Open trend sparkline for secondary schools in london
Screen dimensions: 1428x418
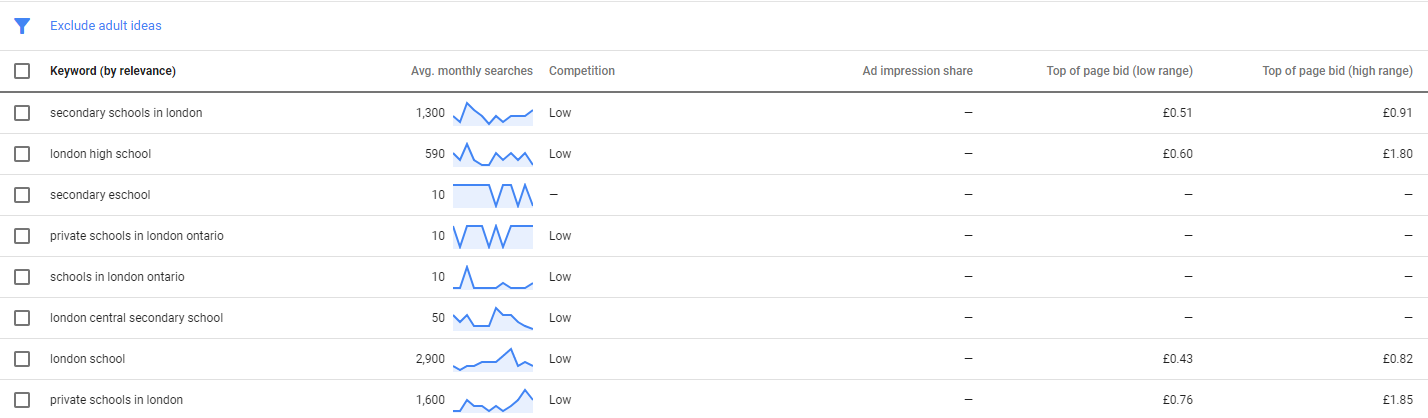[x=493, y=113]
